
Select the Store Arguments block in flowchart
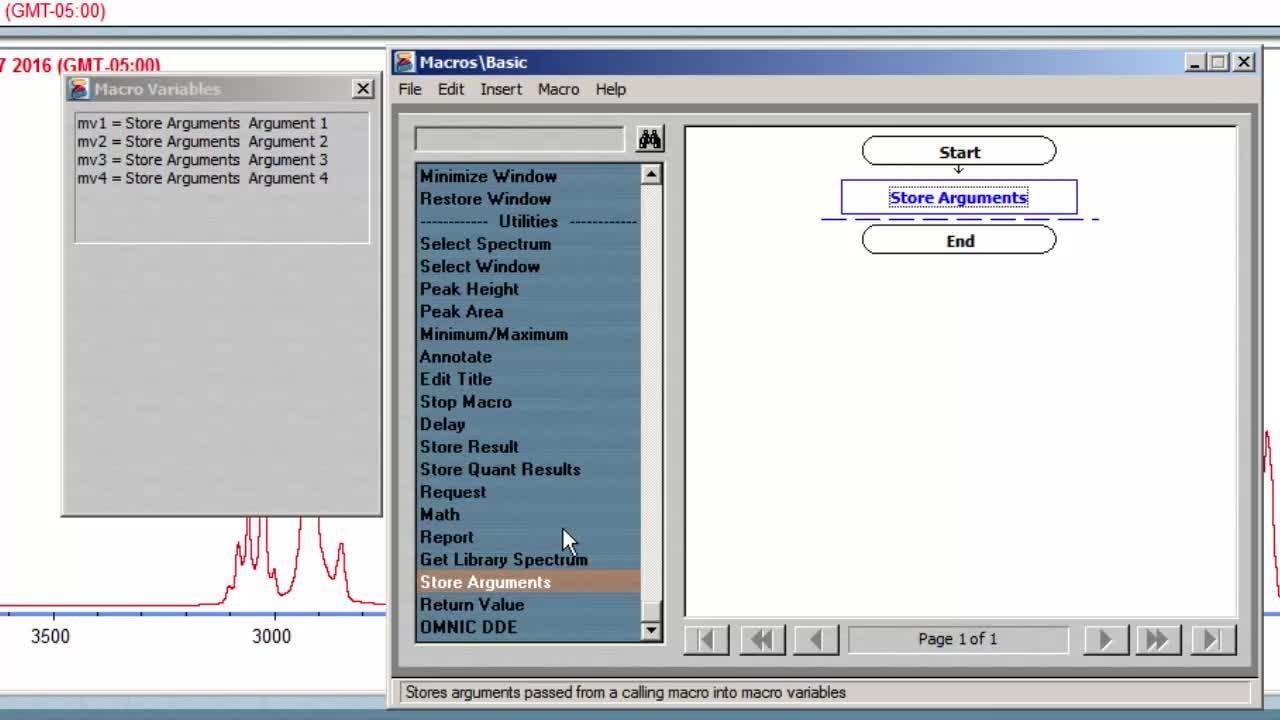[x=958, y=197]
